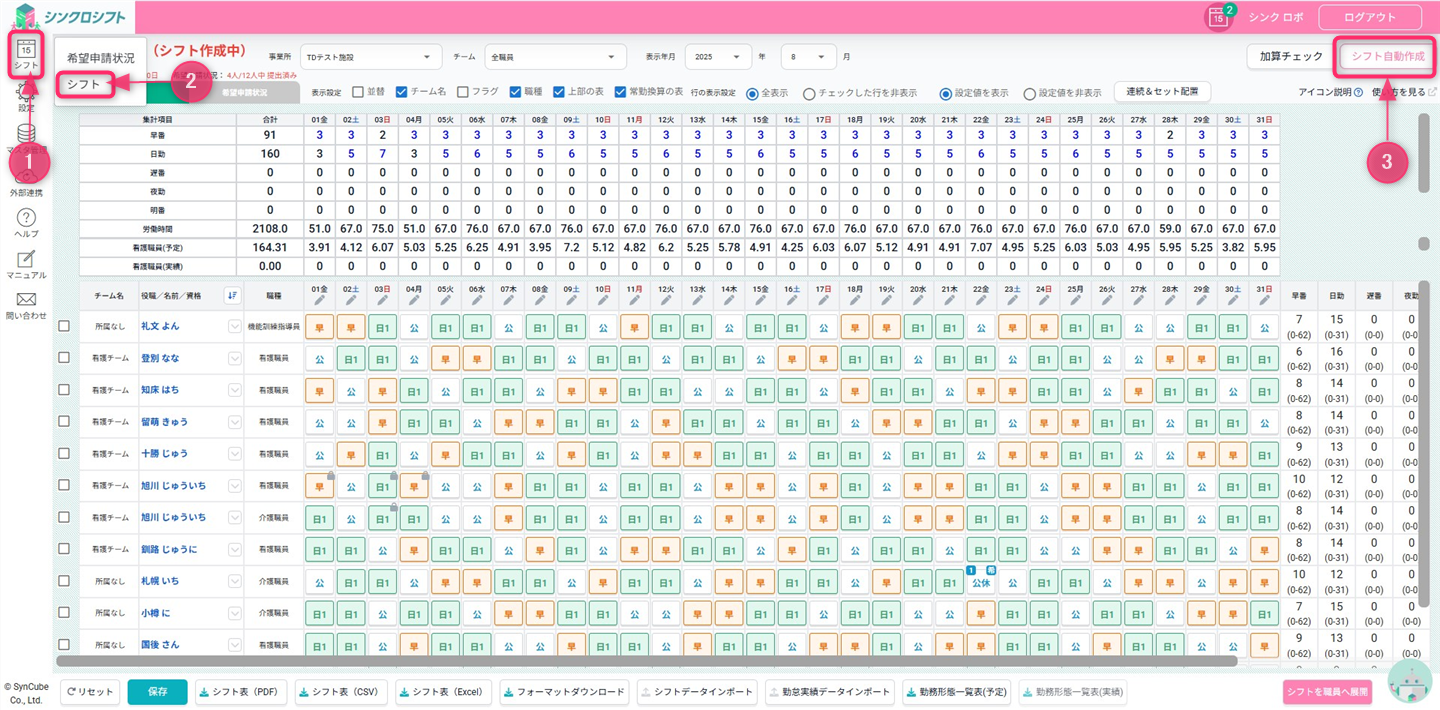Open アイコン説明 help icon

tap(1358, 93)
